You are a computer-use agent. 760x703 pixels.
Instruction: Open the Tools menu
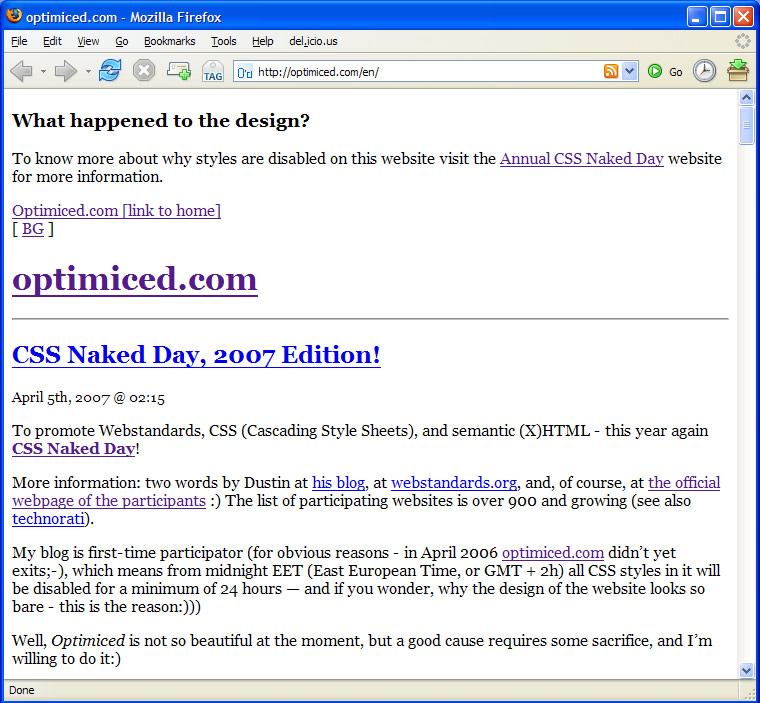(223, 41)
